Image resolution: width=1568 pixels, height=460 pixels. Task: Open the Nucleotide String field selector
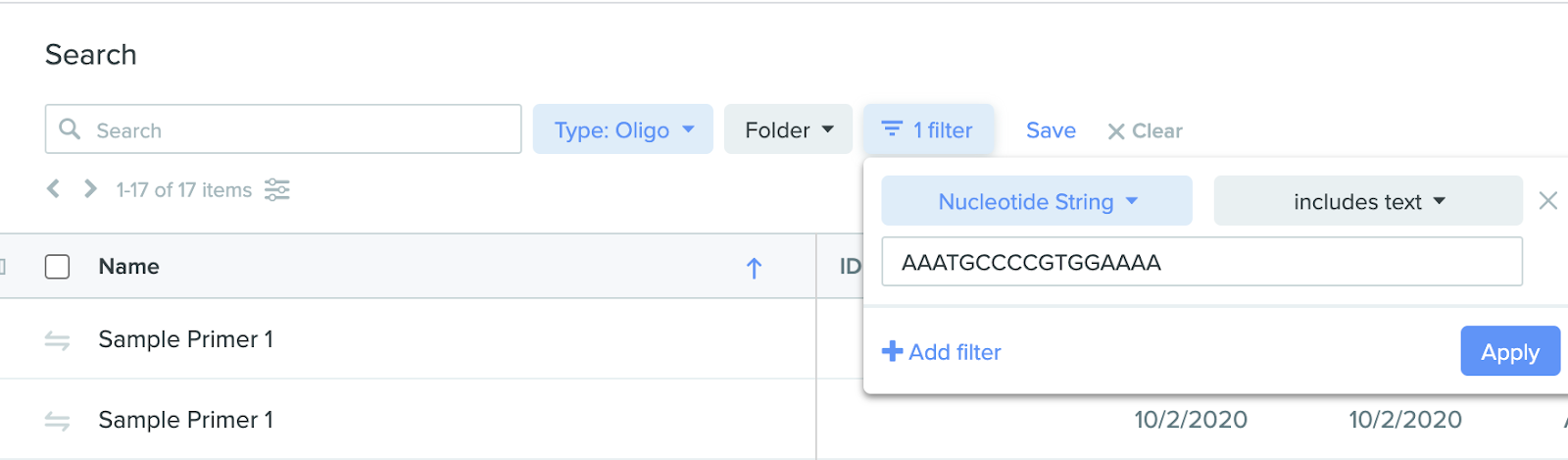point(1037,201)
